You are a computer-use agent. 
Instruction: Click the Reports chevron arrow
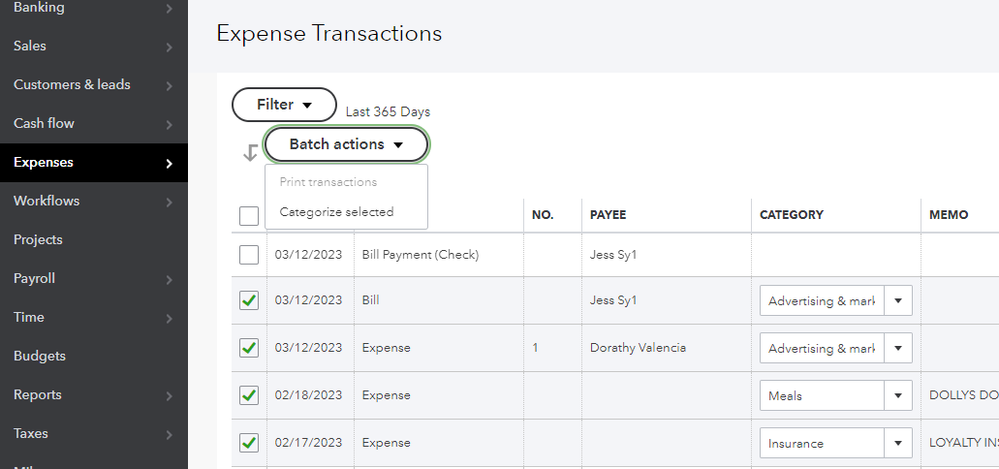click(x=168, y=396)
